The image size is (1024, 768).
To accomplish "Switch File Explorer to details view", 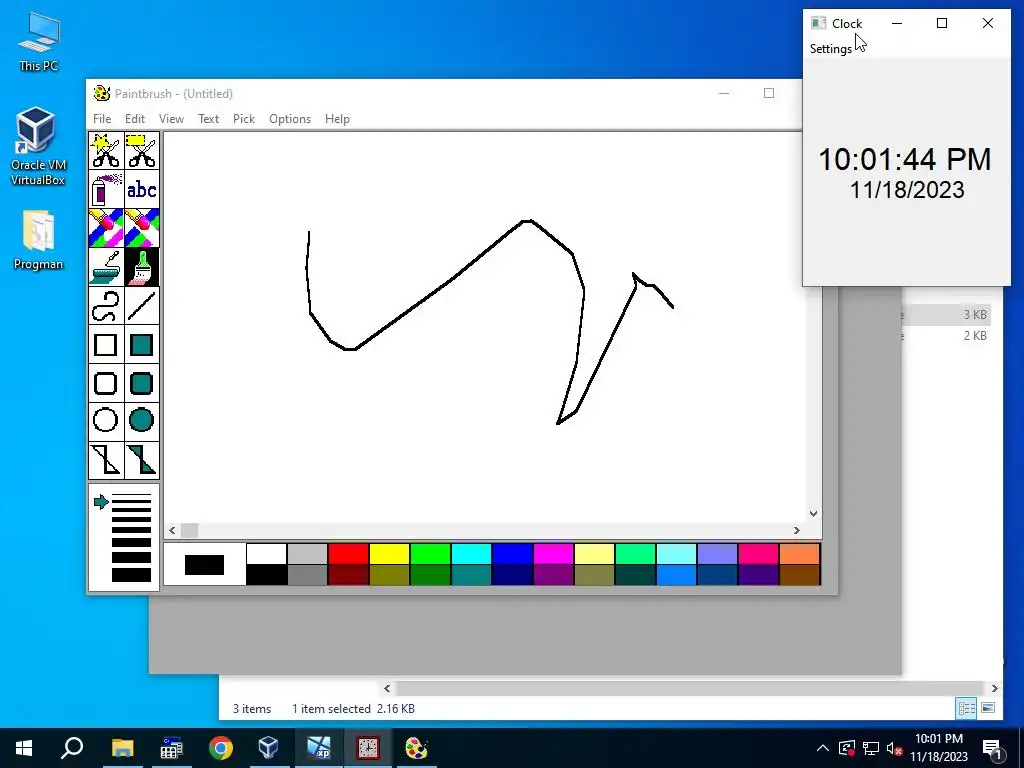I will (x=967, y=708).
